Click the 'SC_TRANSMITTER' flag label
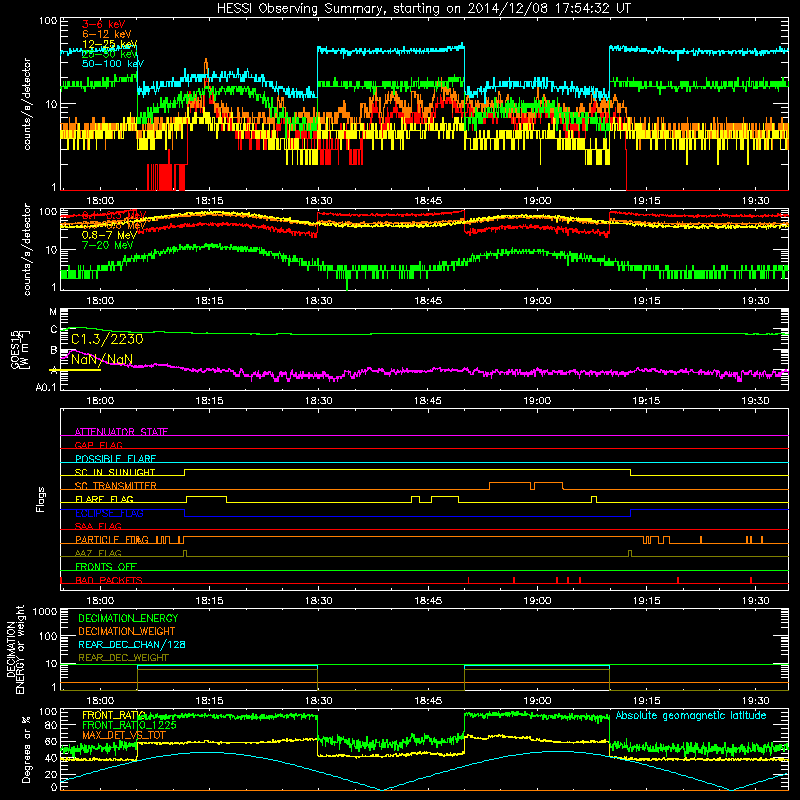800x800 pixels. [x=116, y=486]
